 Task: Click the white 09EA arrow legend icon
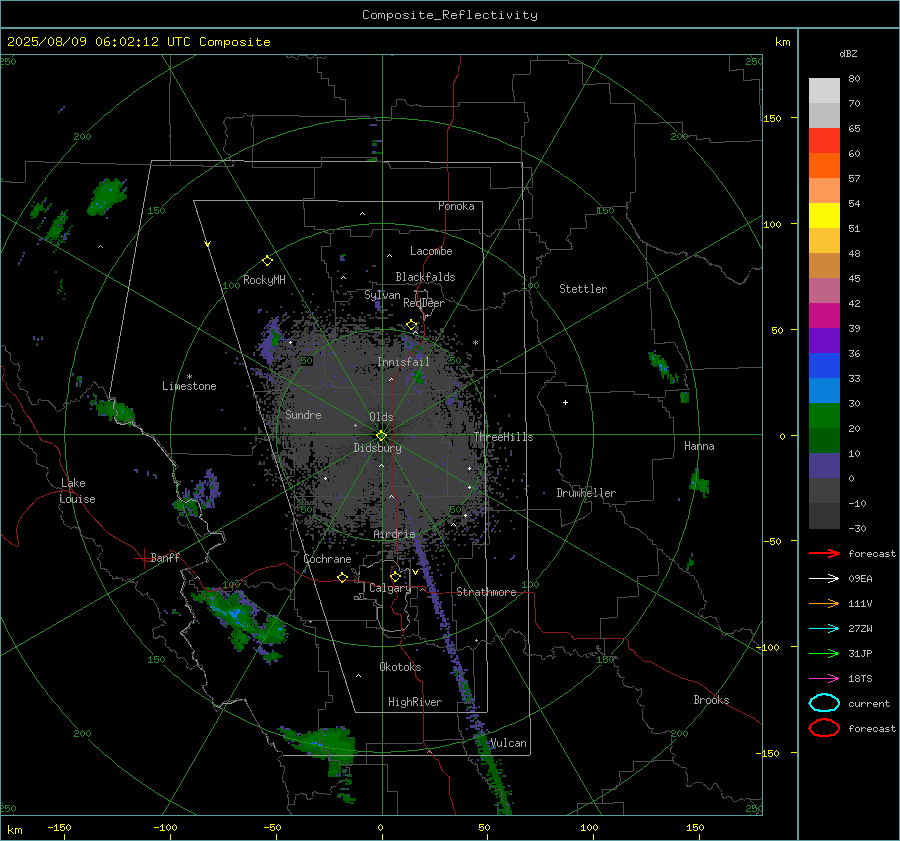tap(824, 578)
